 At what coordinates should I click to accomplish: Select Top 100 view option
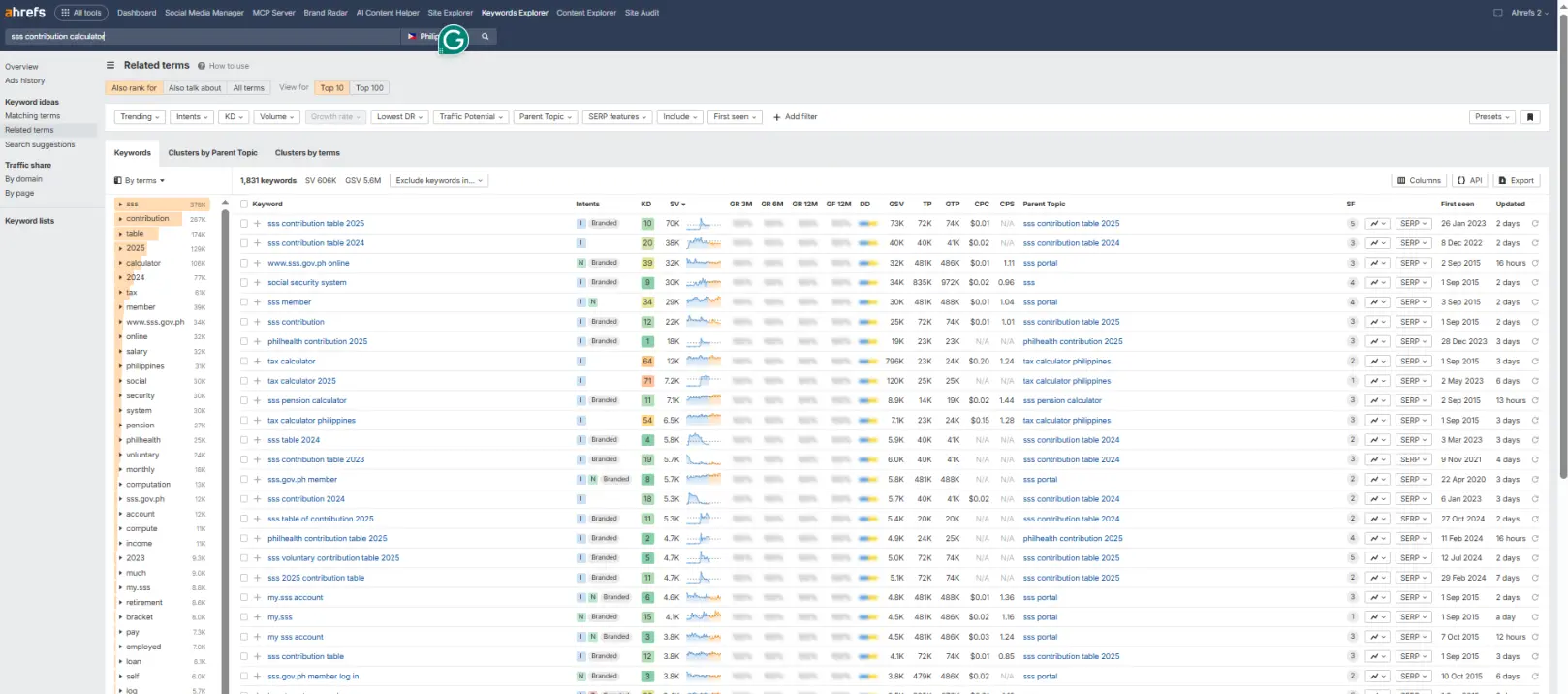[x=369, y=88]
